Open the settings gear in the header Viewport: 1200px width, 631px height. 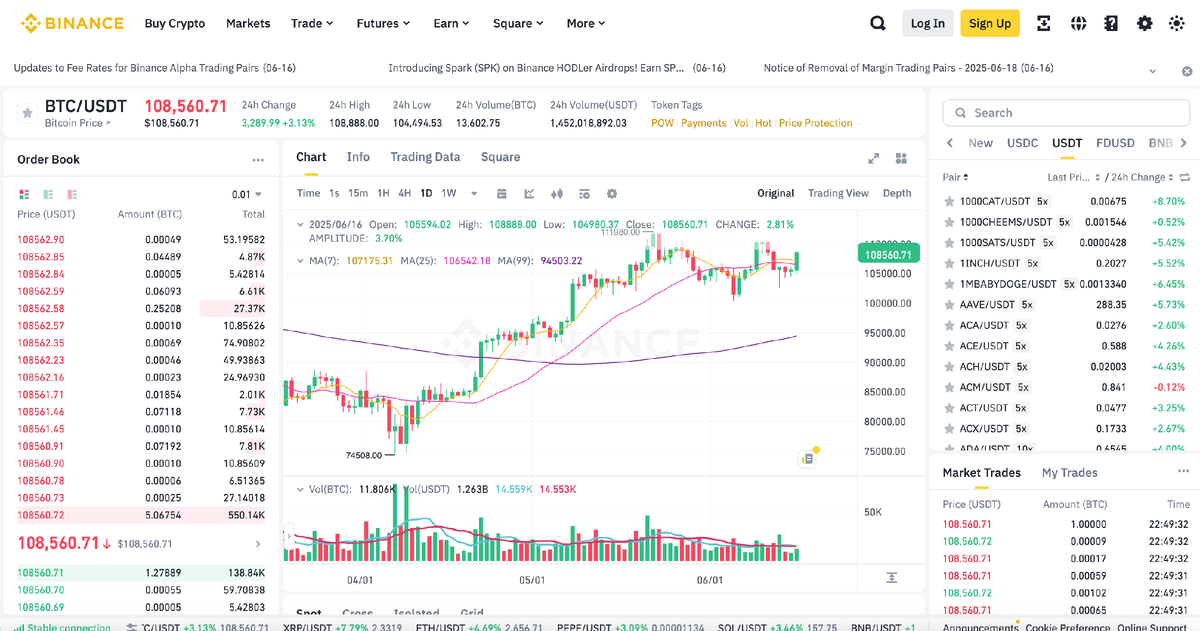click(x=1145, y=23)
